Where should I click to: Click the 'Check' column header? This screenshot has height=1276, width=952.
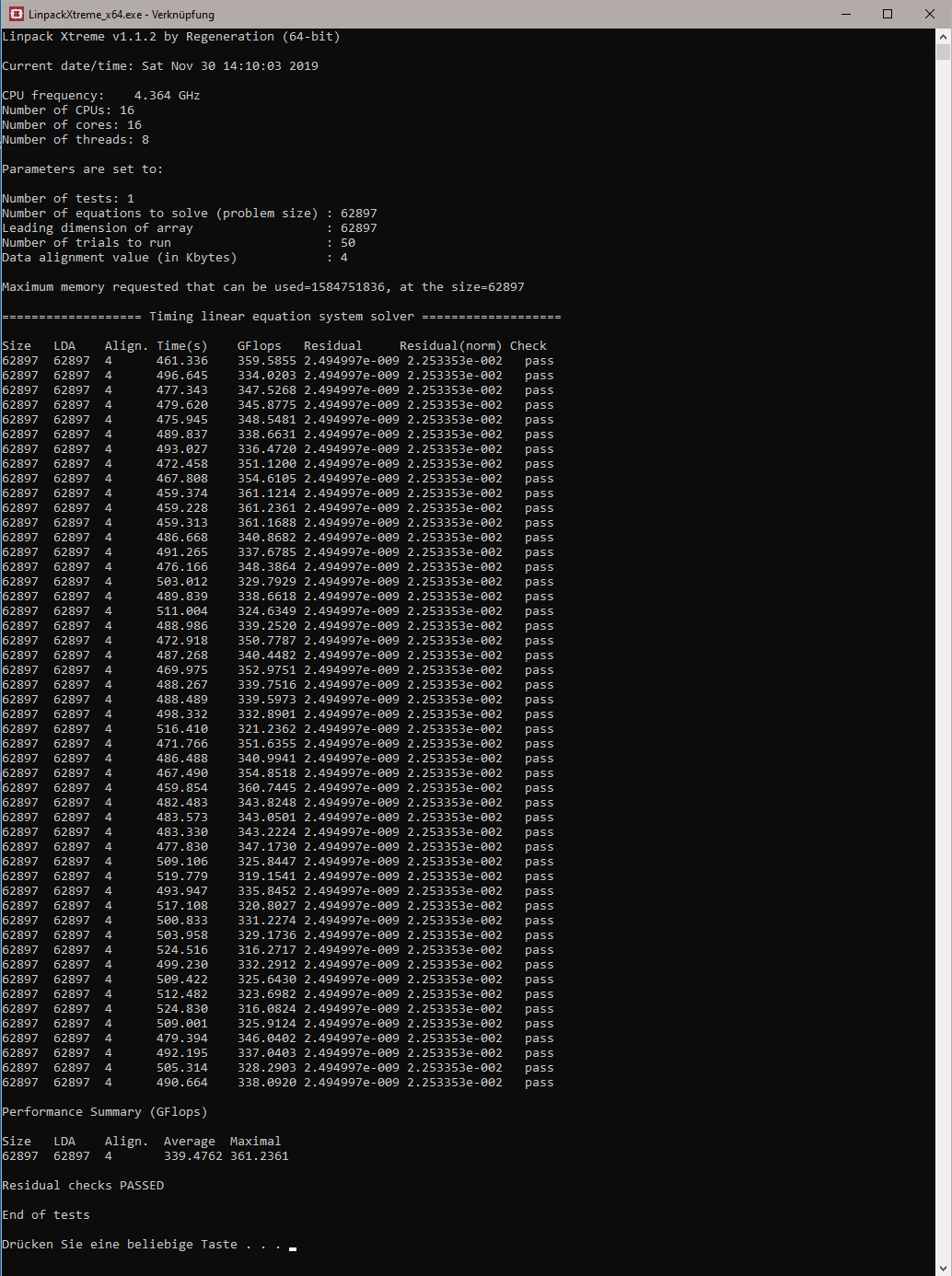528,346
